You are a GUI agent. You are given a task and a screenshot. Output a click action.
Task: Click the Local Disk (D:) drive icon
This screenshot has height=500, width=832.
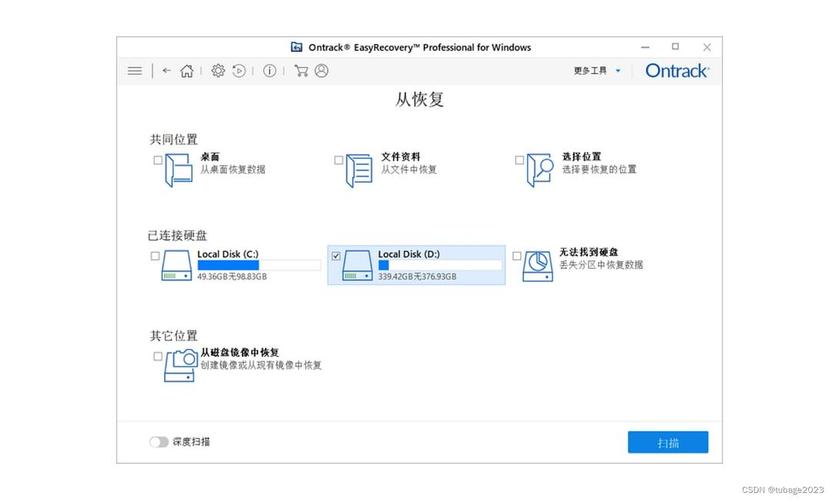tap(358, 265)
